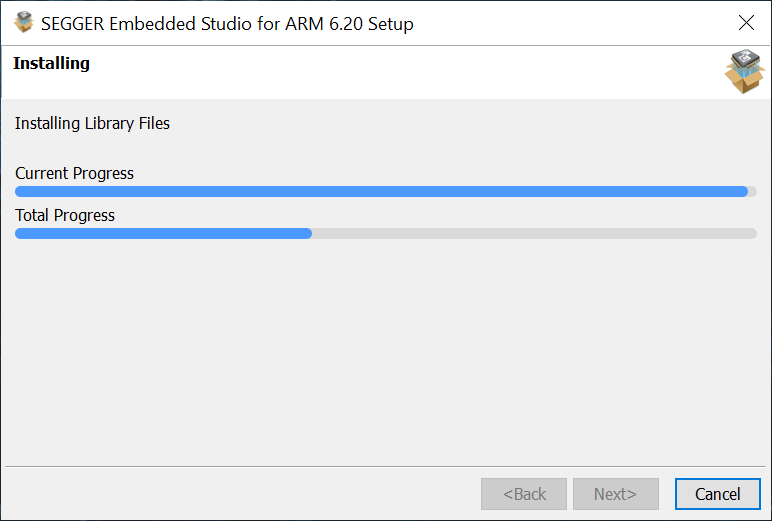Click the blank footer area left of the Back button
The height and width of the screenshot is (521, 772).
(x=240, y=494)
